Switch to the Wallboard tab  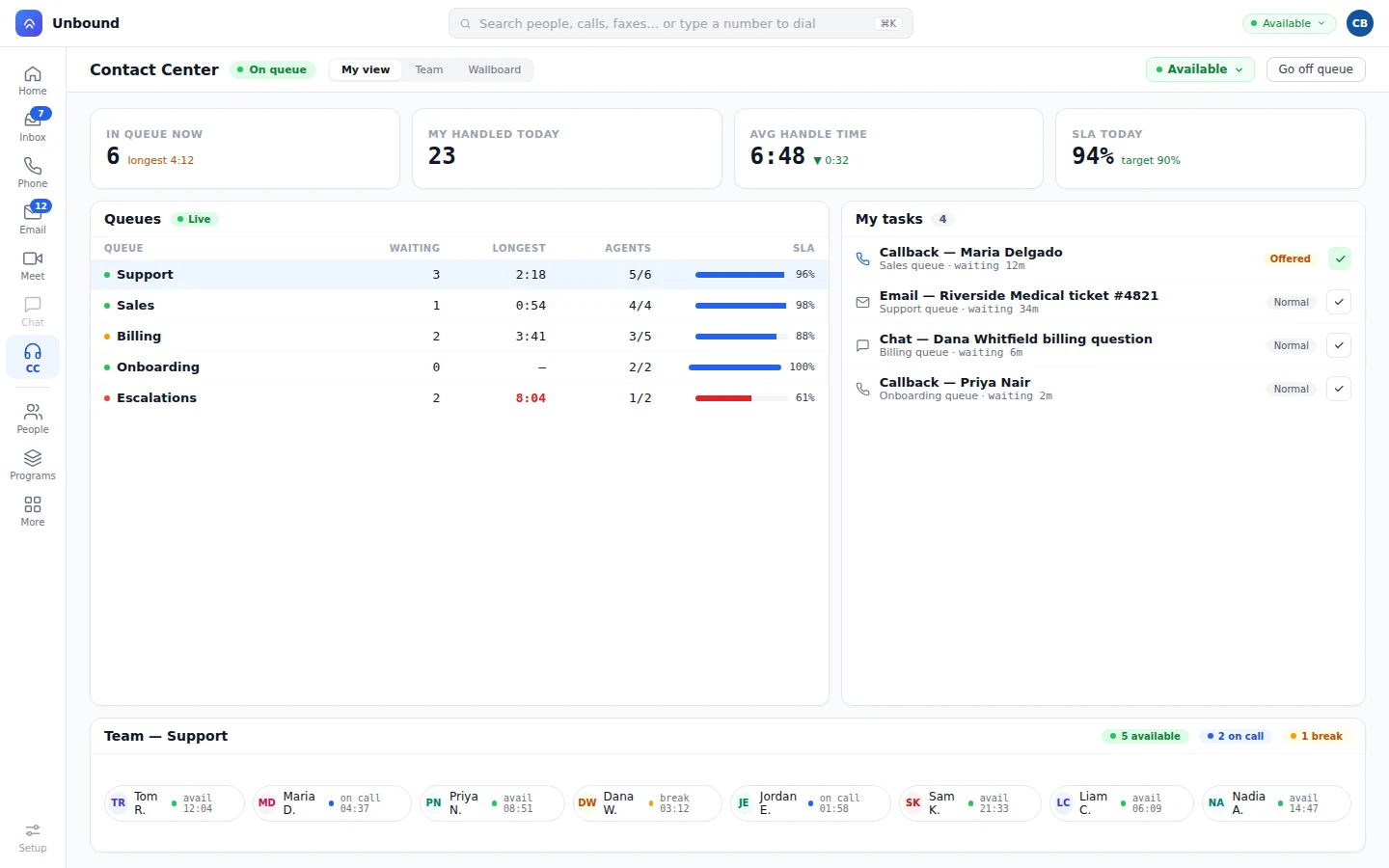(x=495, y=69)
